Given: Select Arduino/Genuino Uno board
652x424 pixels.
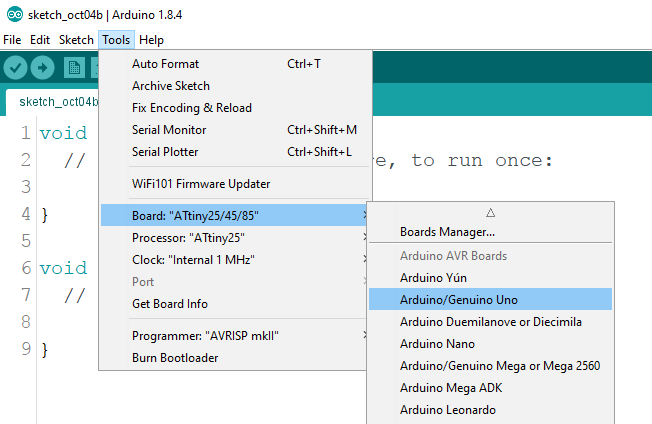Looking at the screenshot, I should (x=459, y=300).
